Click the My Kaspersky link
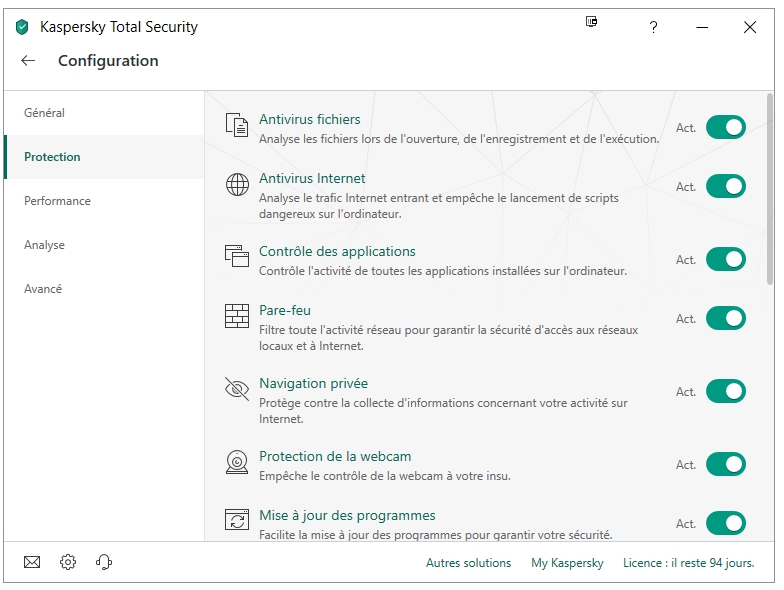 pyautogui.click(x=567, y=563)
